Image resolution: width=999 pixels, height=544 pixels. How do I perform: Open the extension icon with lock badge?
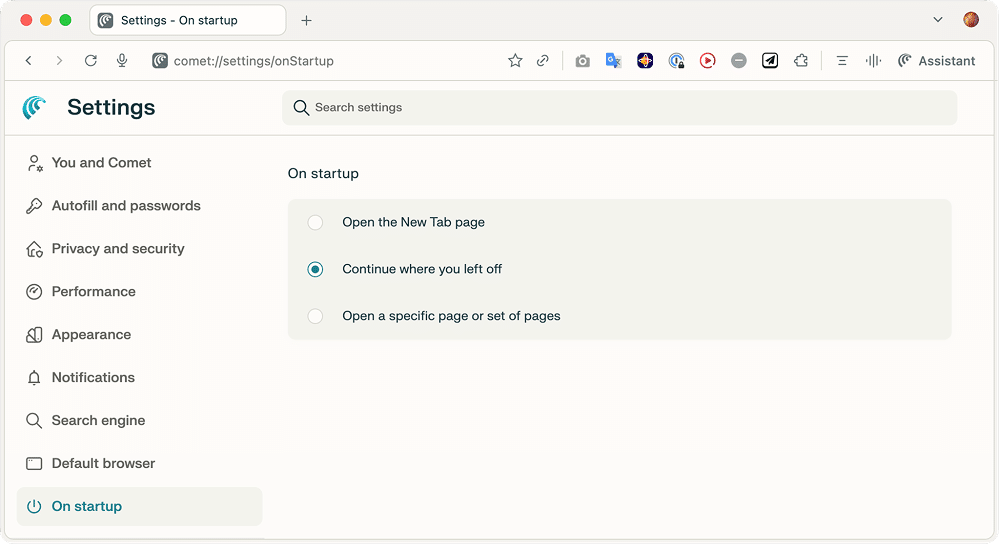(x=676, y=61)
